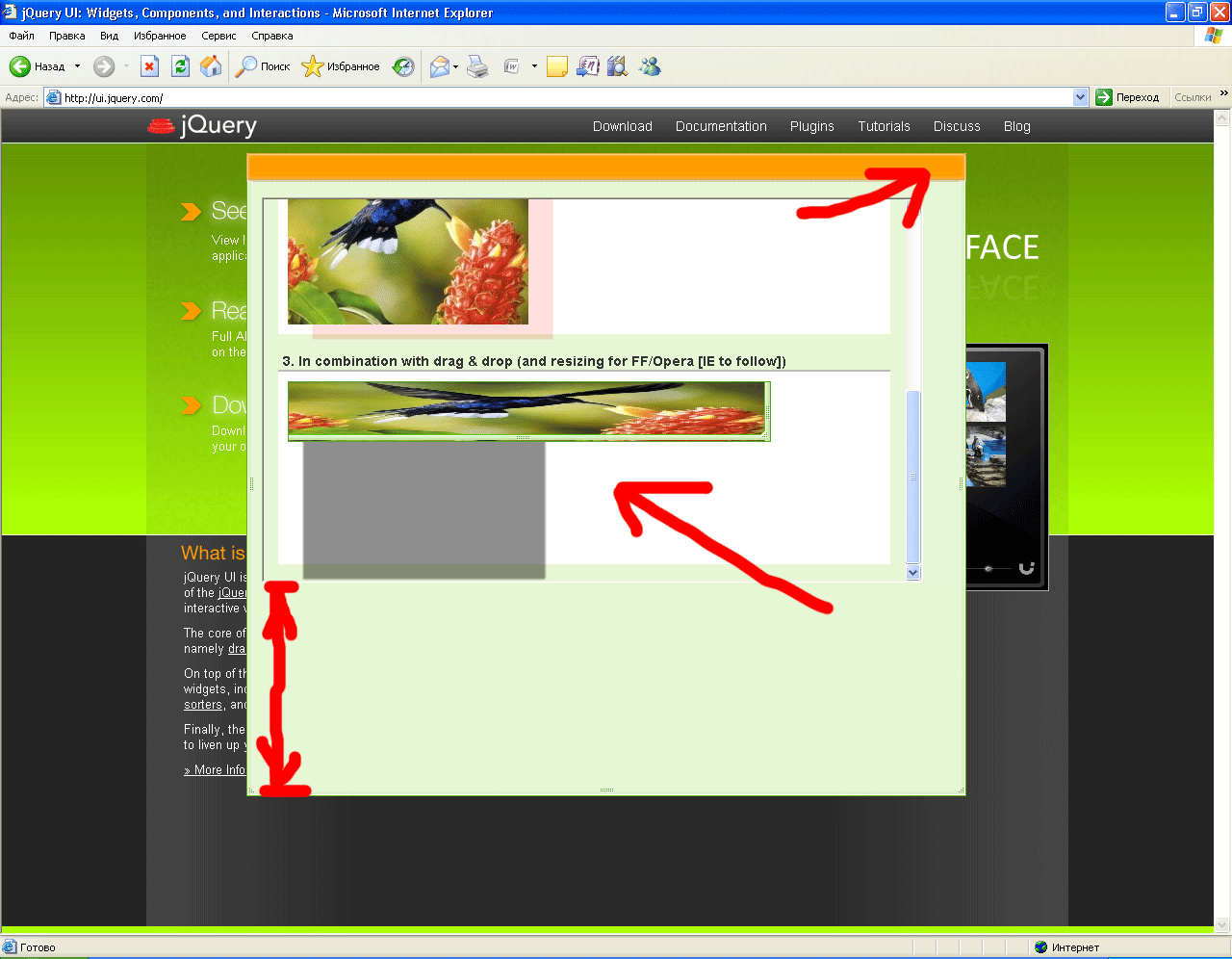Expand the address bar dropdown
This screenshot has width=1232, height=959.
[x=1080, y=97]
